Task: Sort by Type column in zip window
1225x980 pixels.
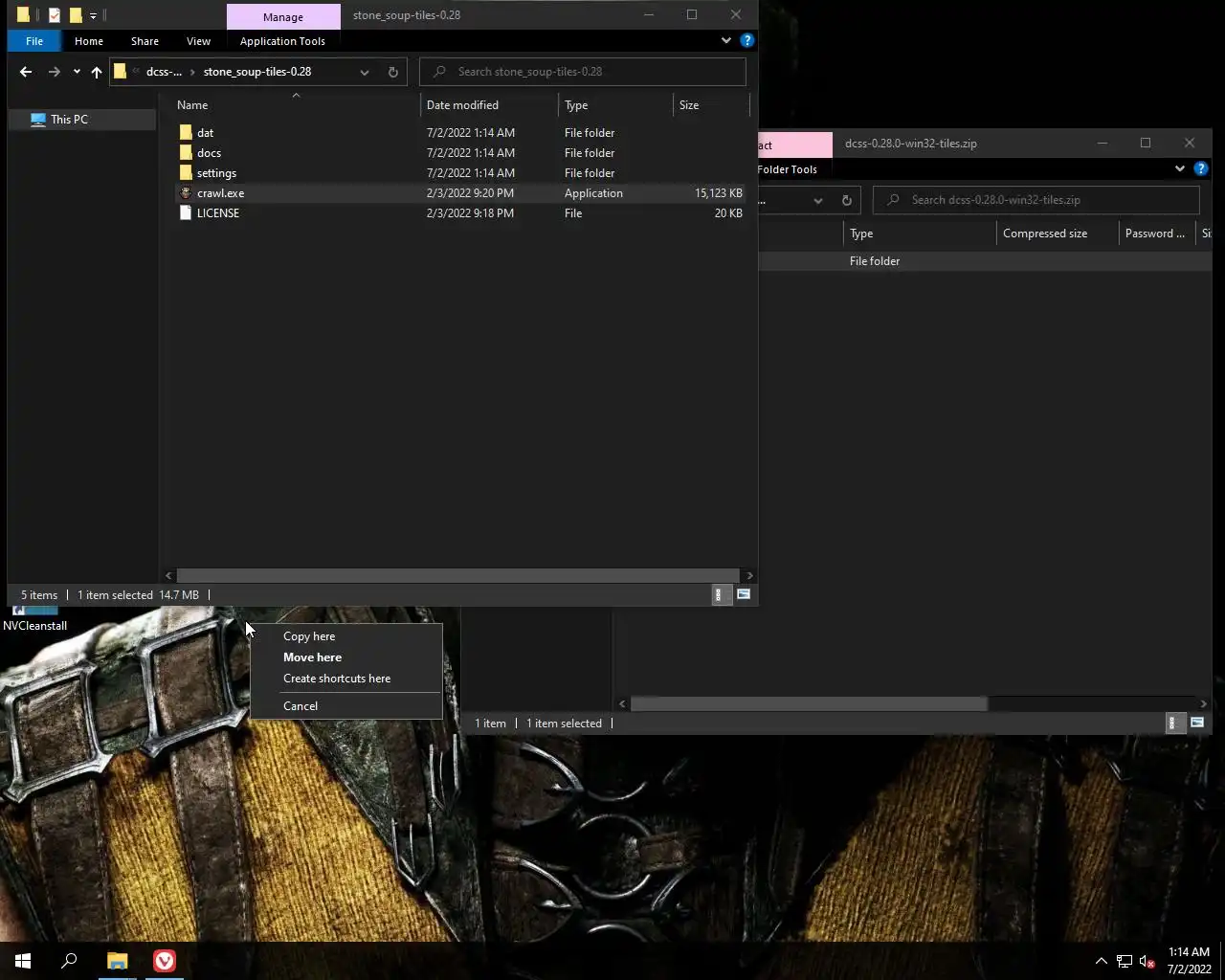Action: tap(861, 234)
